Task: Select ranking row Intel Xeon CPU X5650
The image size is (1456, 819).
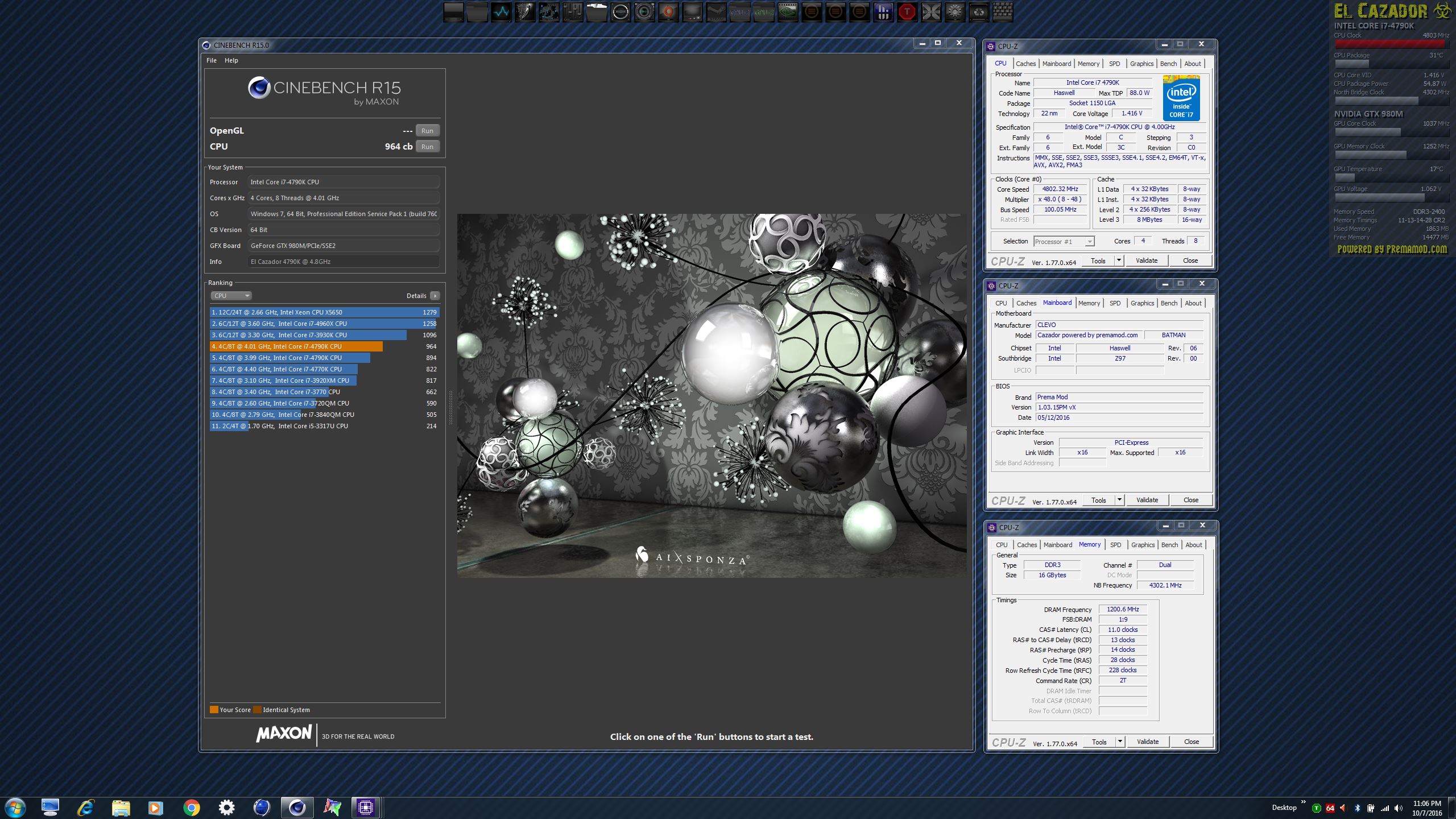Action: pos(324,312)
